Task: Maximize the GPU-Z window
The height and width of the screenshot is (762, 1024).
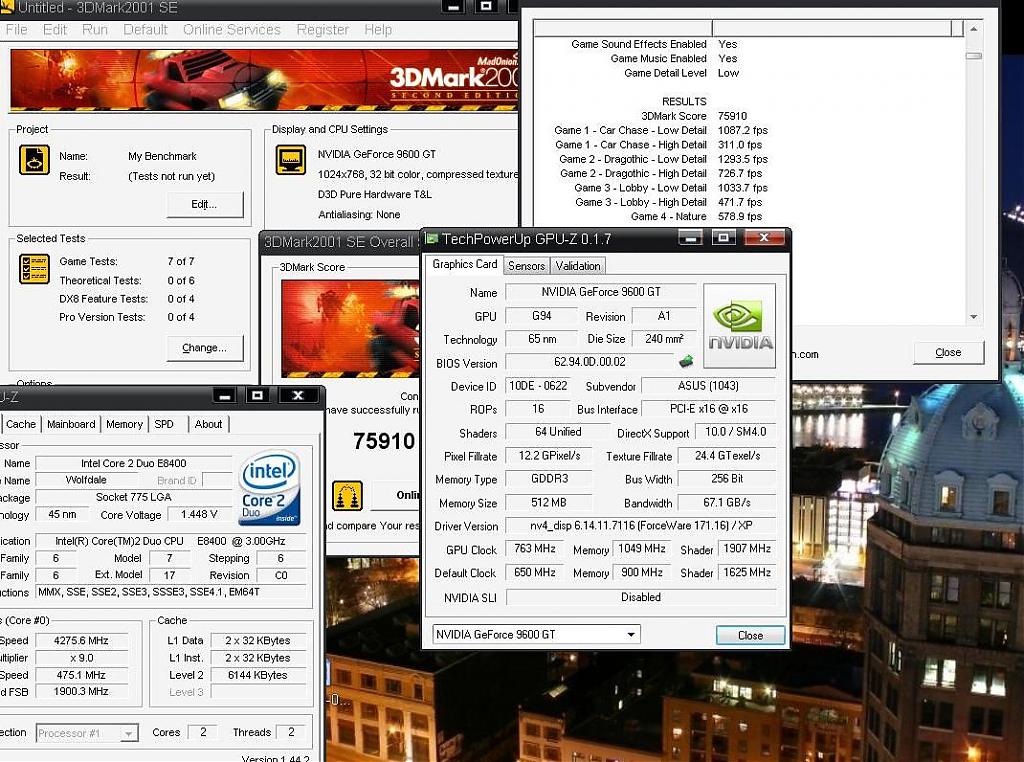Action: [723, 238]
